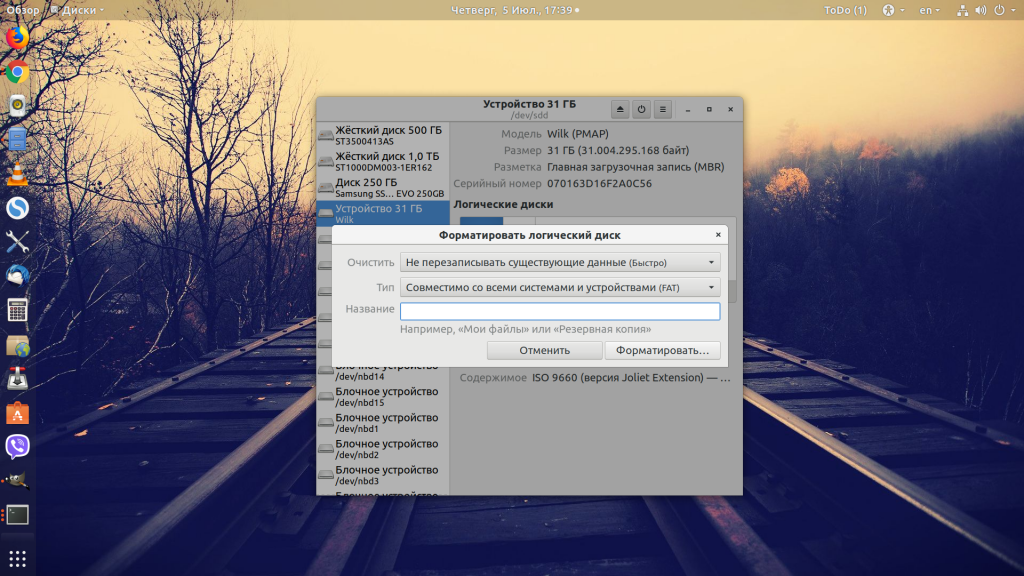1024x576 pixels.
Task: Open the terminal from the dock
Action: 18,515
